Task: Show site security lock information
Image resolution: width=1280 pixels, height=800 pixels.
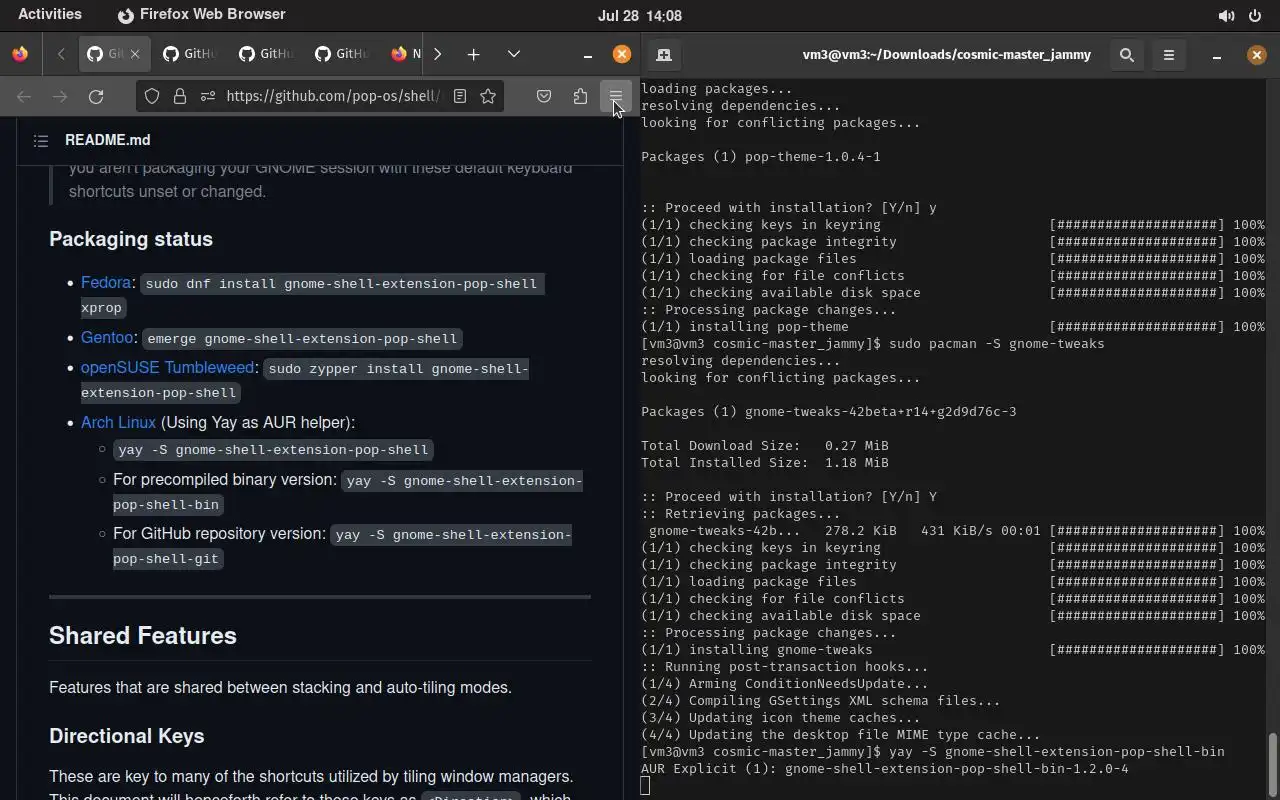Action: 180,96
